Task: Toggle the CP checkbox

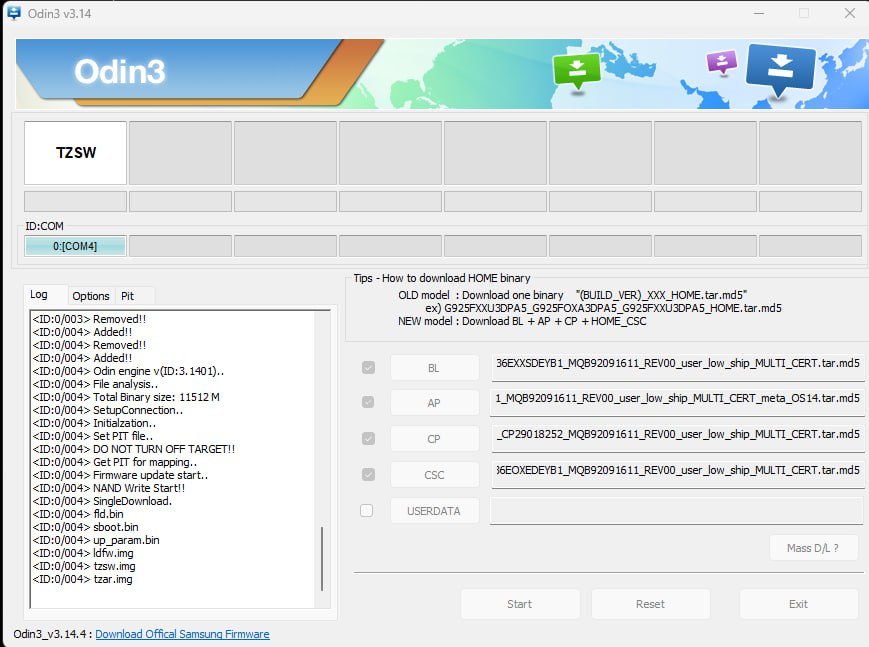Action: click(x=368, y=439)
